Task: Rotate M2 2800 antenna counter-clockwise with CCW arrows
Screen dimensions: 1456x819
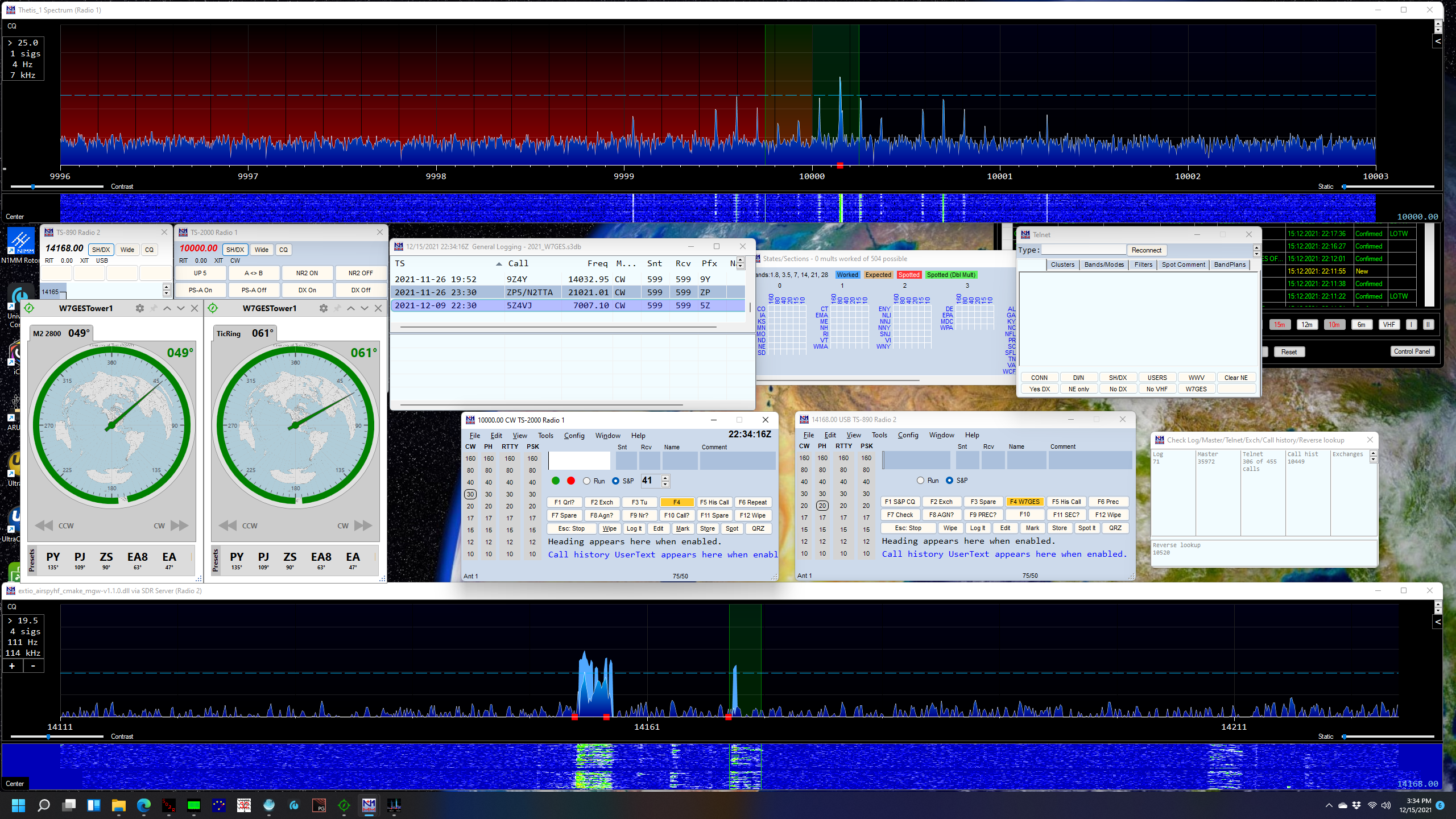Action: point(44,526)
